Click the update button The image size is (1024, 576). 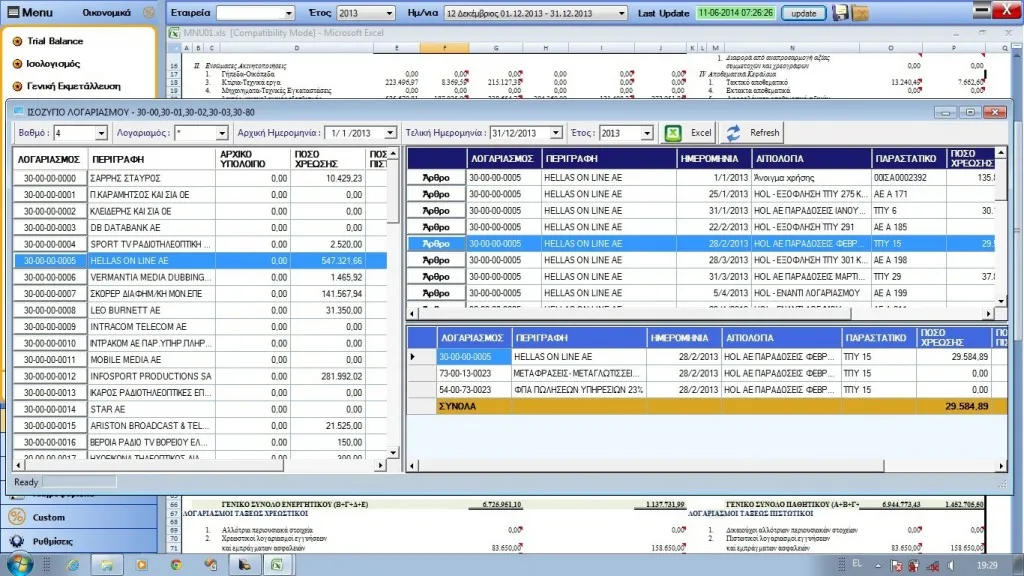(803, 13)
